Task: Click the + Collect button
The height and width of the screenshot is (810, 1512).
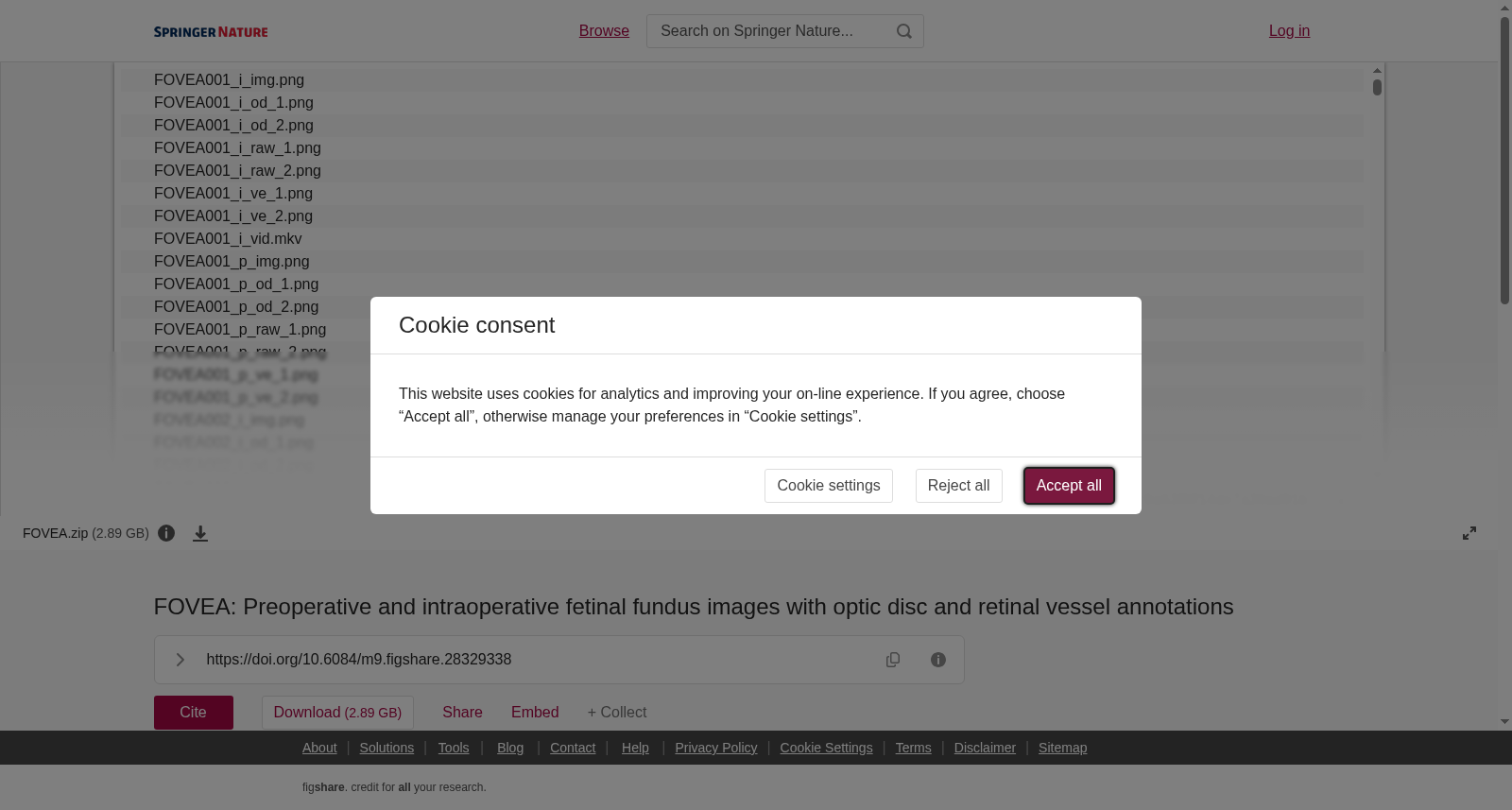Action: (617, 713)
